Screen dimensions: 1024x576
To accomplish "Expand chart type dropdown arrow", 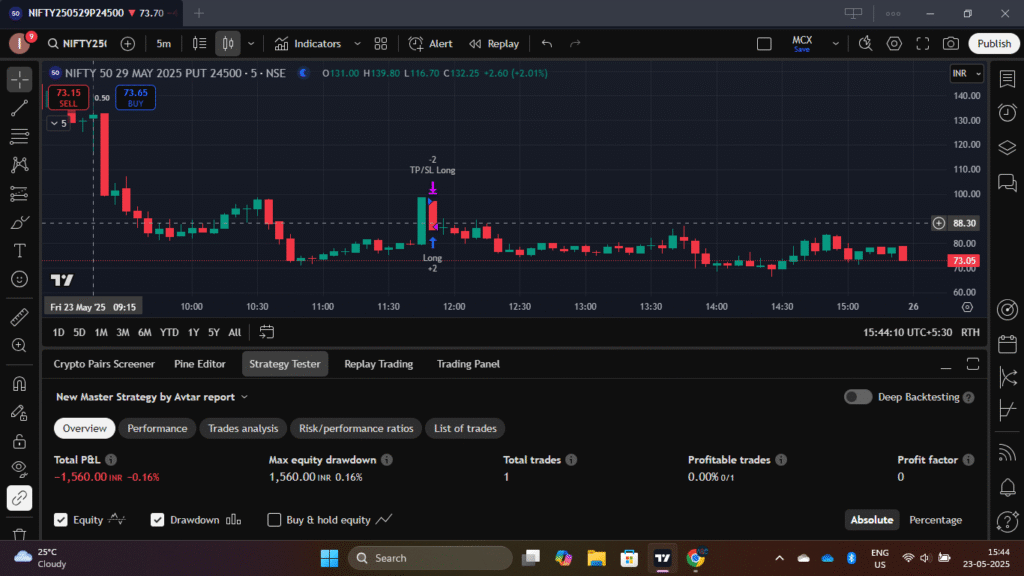I will 251,44.
